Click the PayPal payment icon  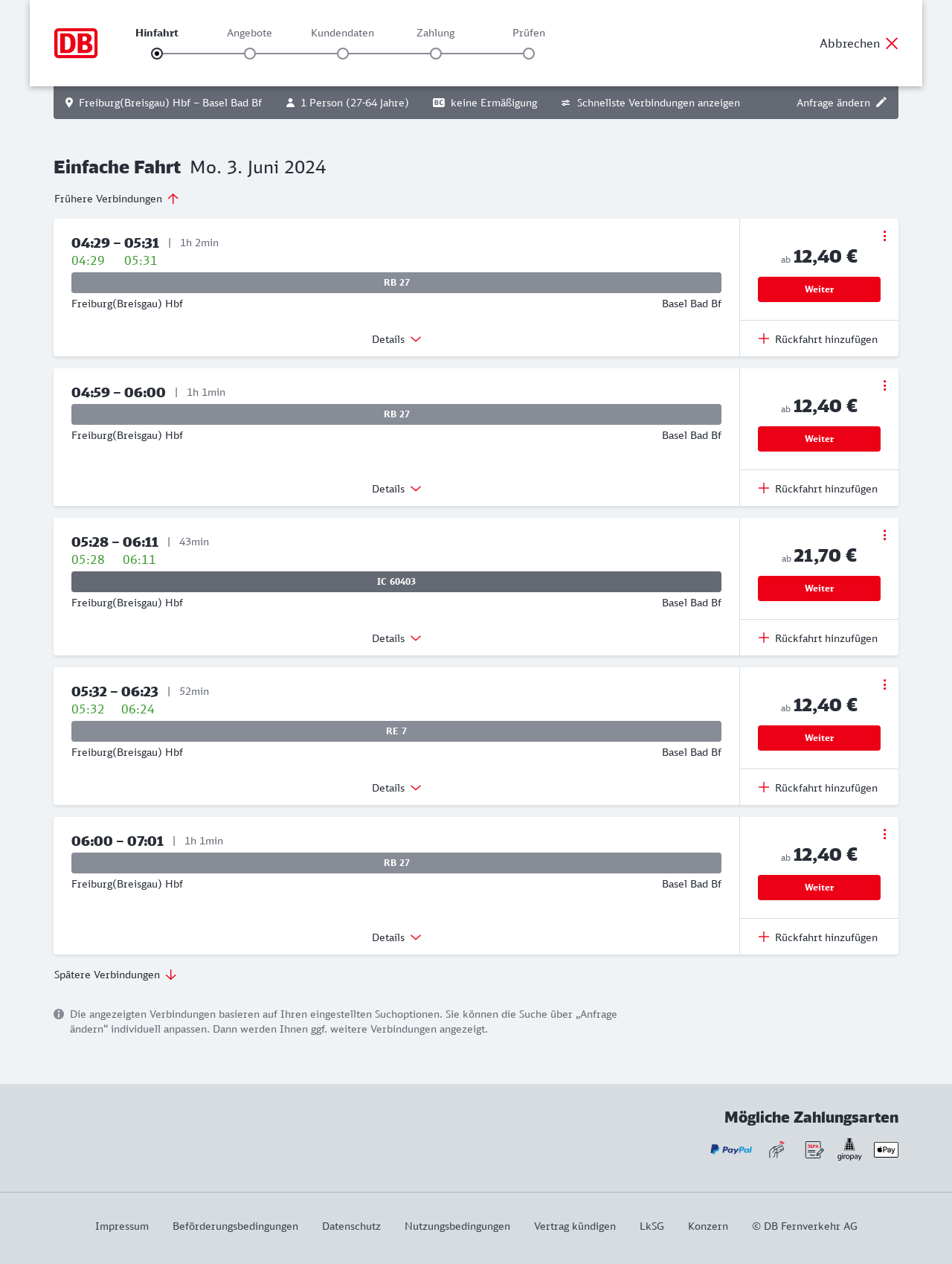[731, 1149]
